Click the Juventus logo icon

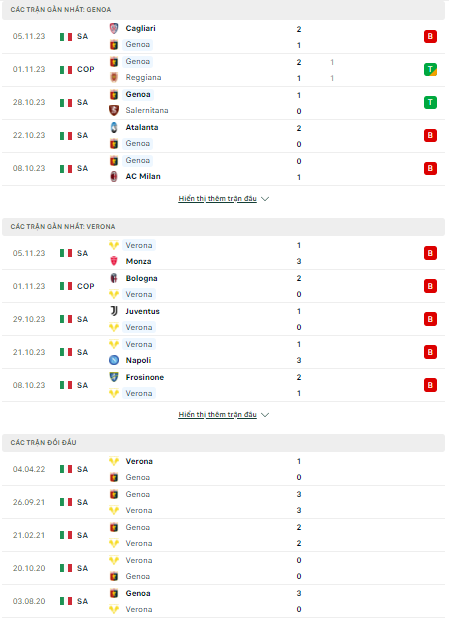click(x=114, y=311)
